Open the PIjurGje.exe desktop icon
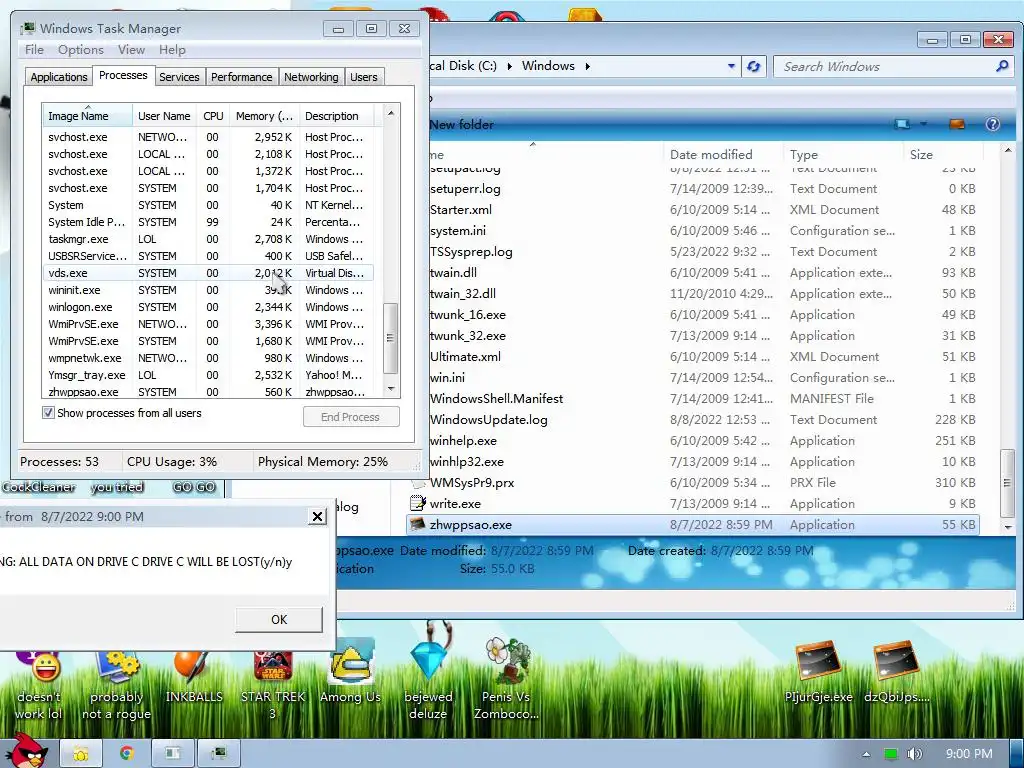This screenshot has width=1024, height=768. coord(818,673)
